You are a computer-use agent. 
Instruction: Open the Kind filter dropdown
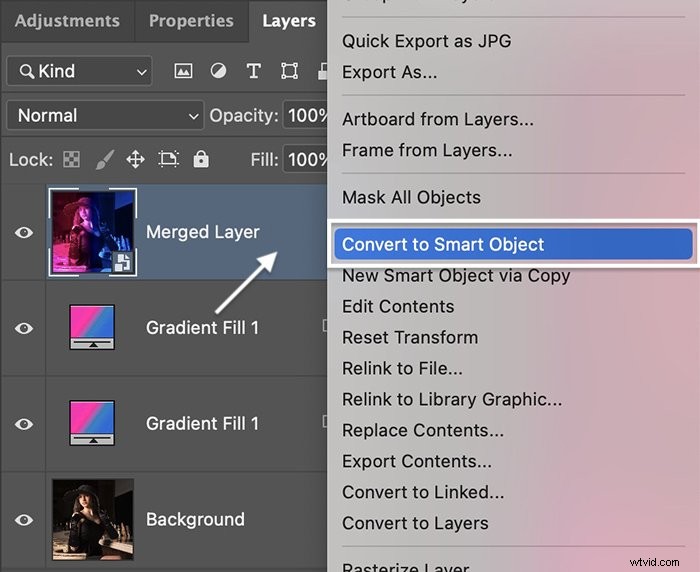79,71
